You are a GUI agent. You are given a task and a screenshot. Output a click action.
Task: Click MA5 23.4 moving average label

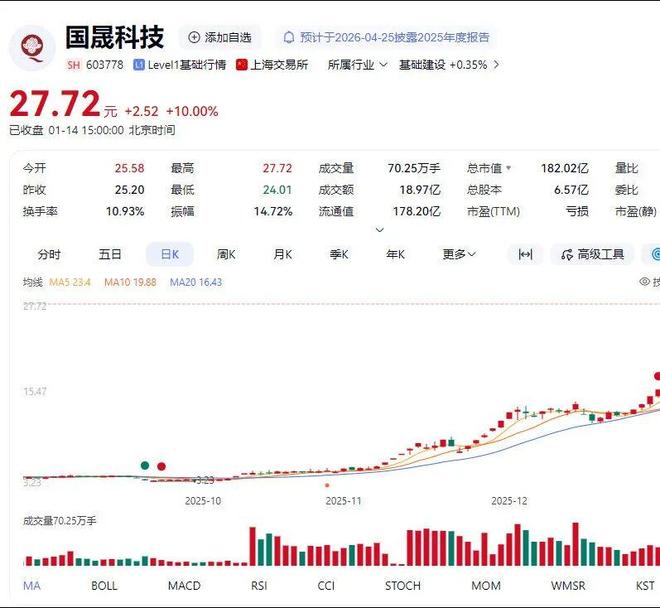point(70,282)
